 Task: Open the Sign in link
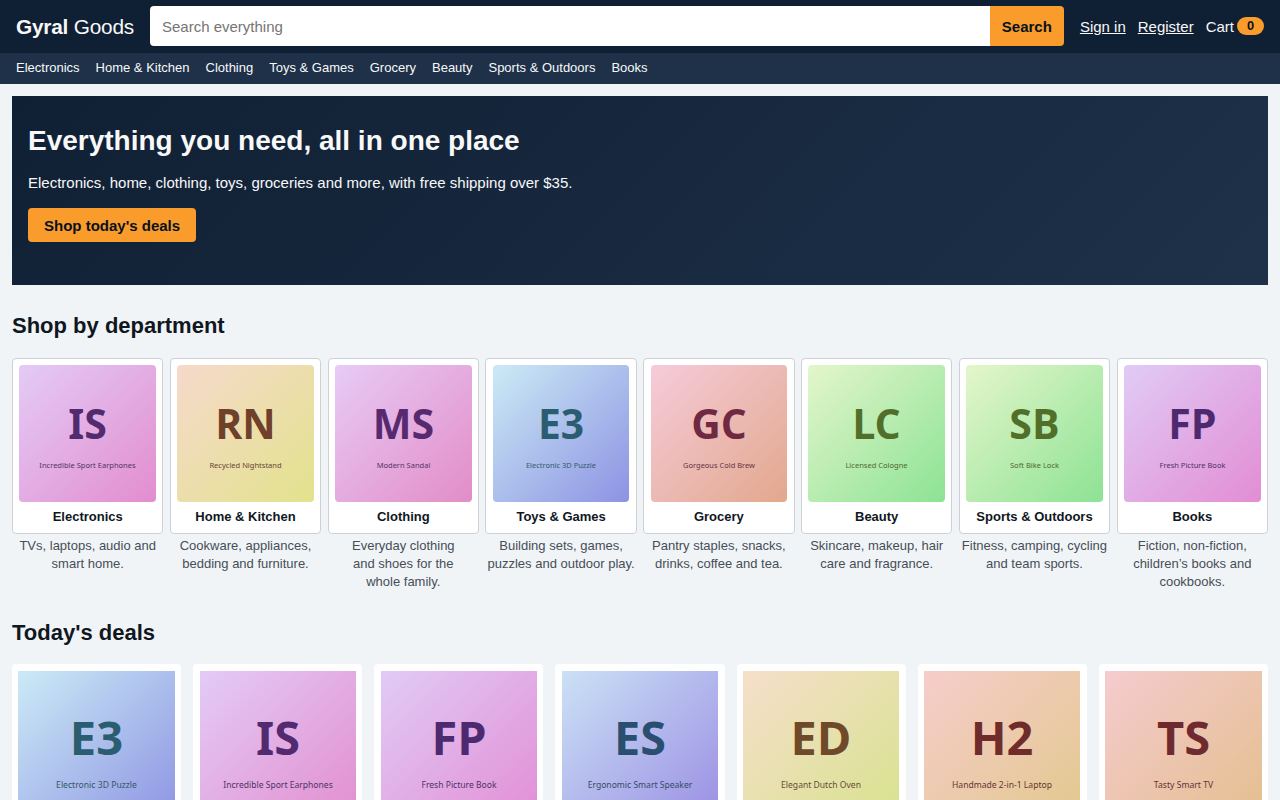tap(1102, 27)
